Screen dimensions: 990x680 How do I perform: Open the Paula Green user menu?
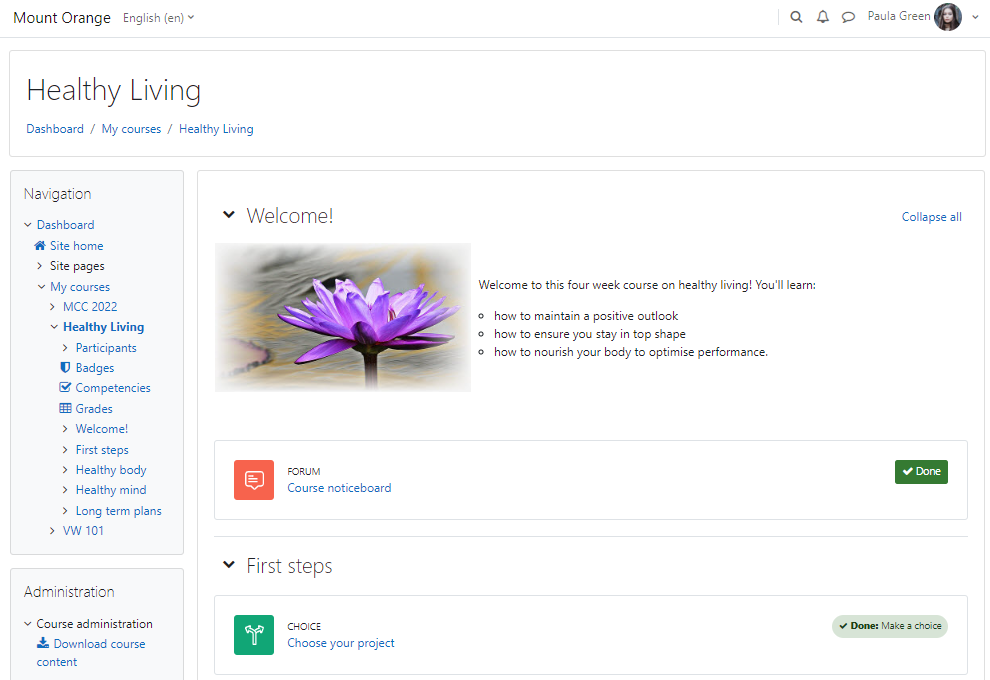click(923, 17)
